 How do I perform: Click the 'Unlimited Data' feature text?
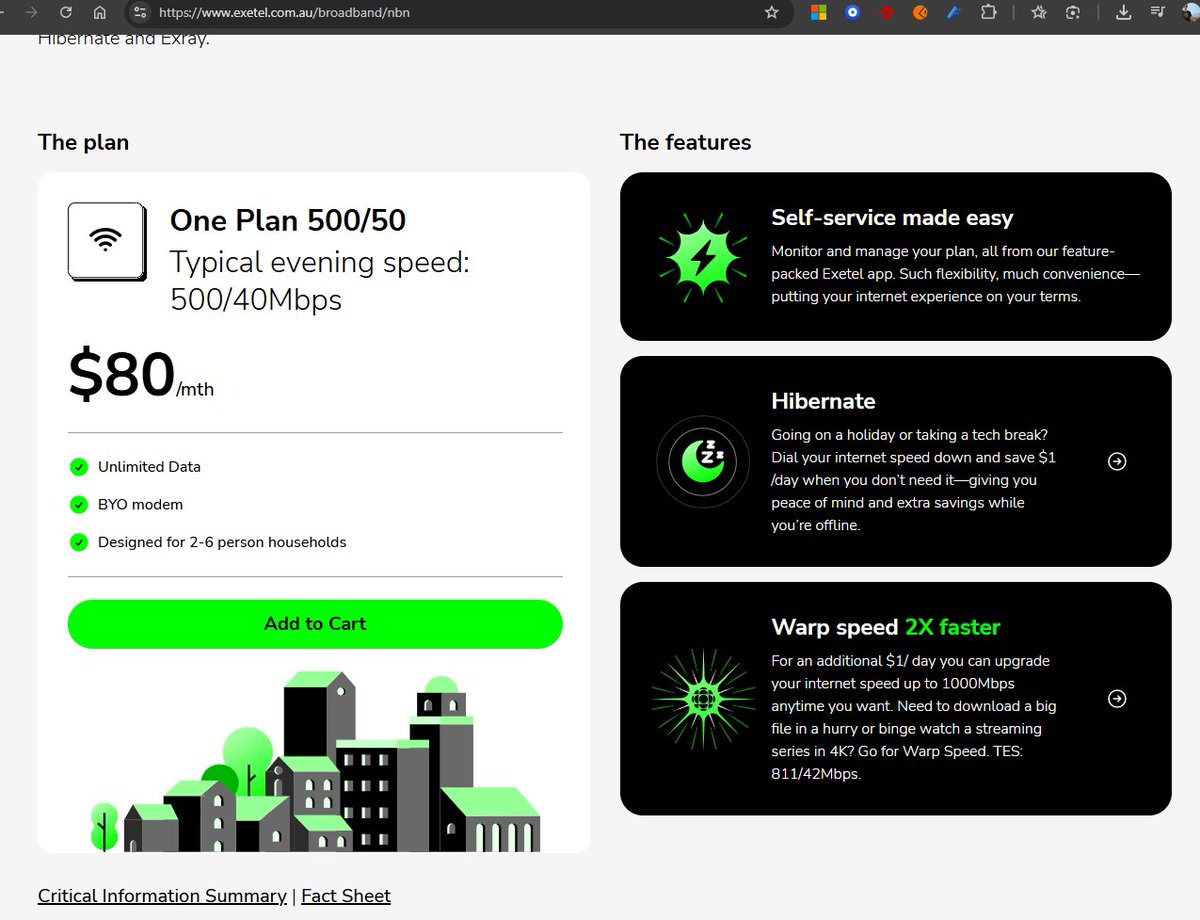click(x=149, y=467)
